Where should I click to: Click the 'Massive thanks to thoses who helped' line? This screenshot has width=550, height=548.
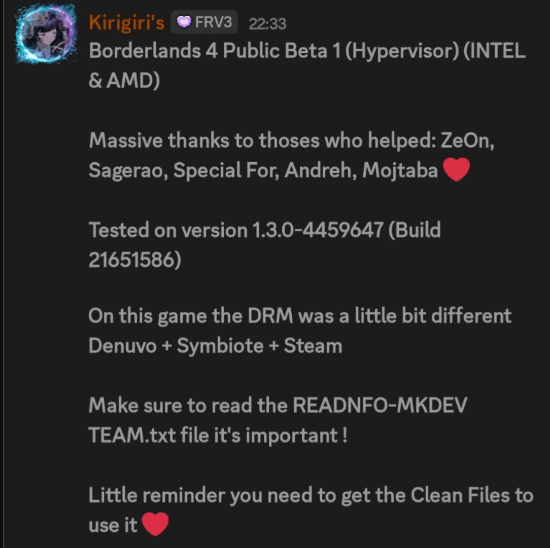(291, 140)
